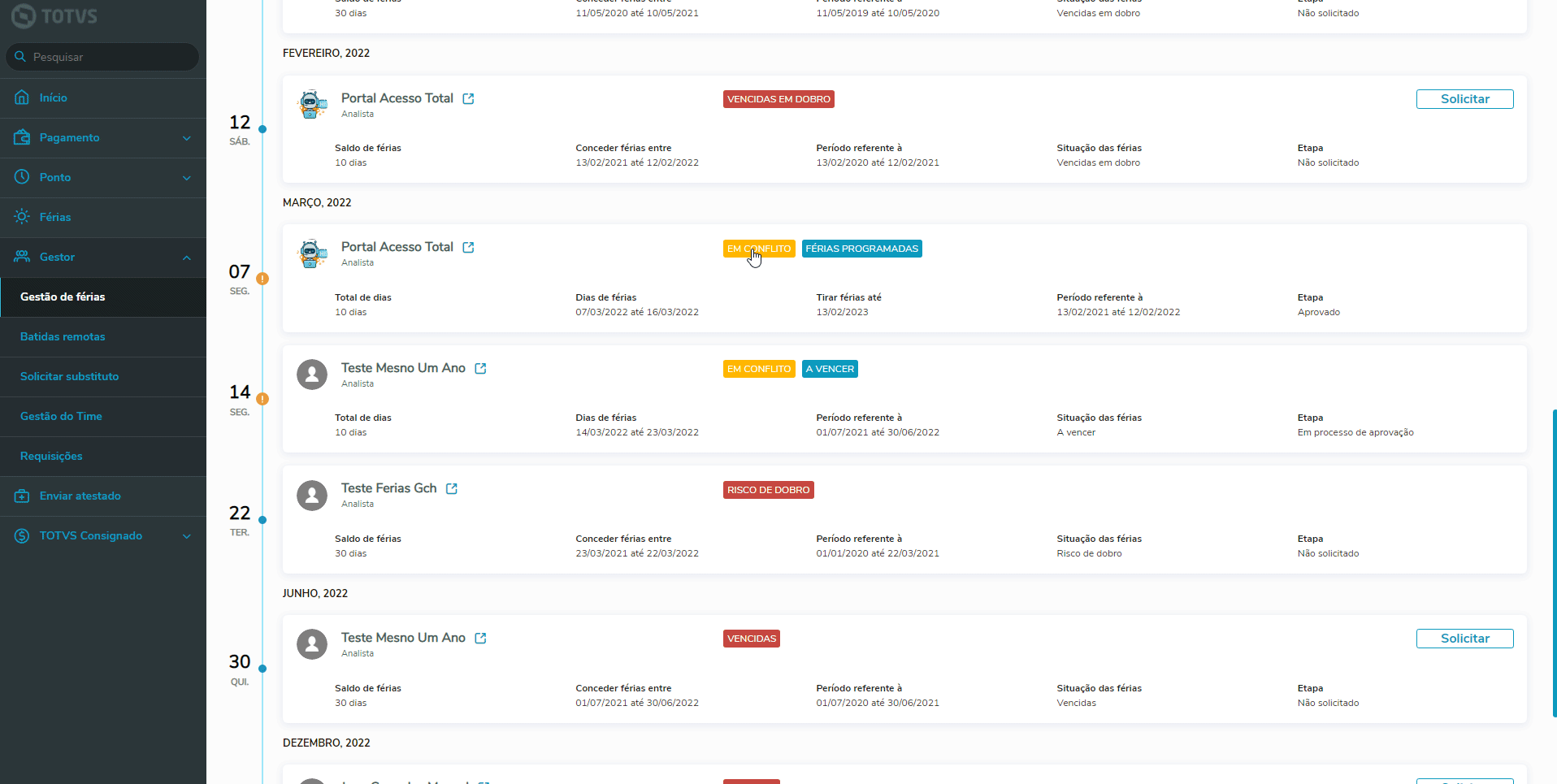Open Solicitar substituto submenu
The image size is (1557, 784).
[103, 376]
